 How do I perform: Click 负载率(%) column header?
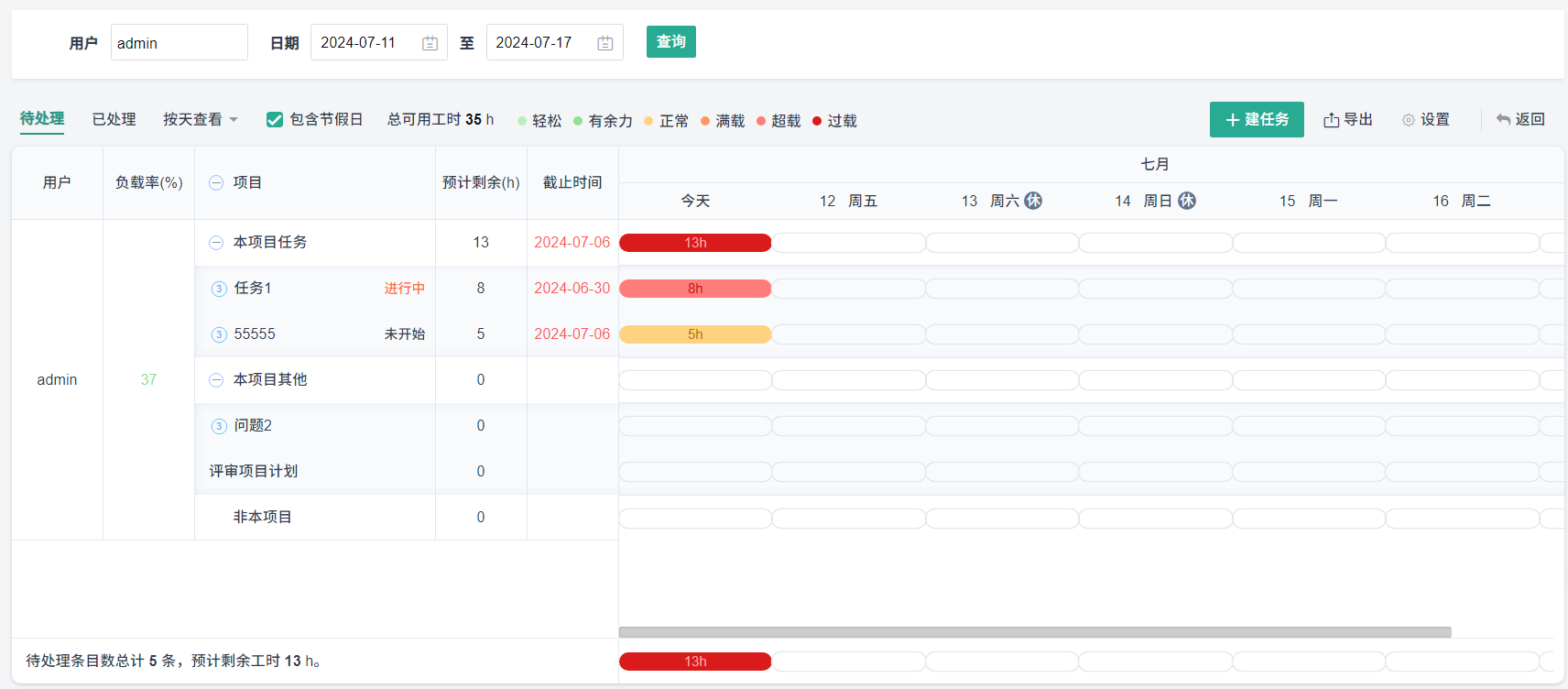coord(148,183)
